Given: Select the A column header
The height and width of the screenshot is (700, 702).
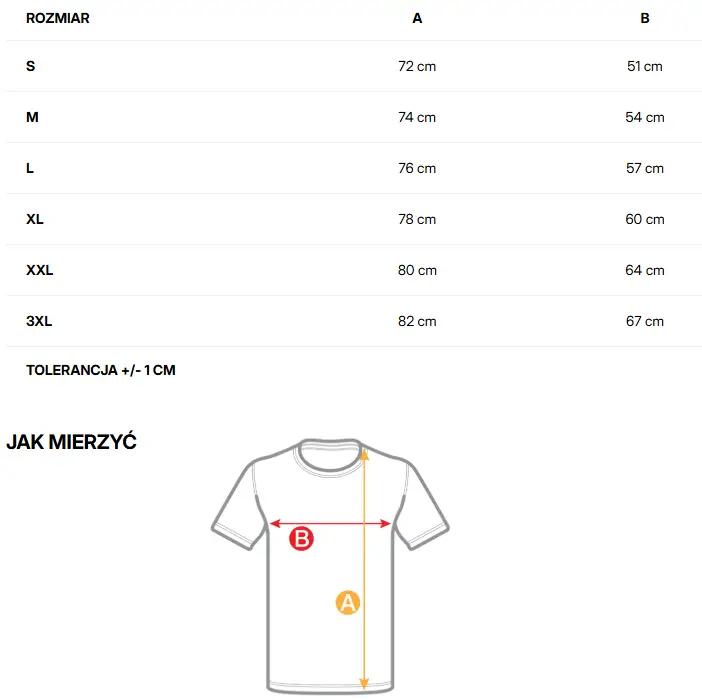Looking at the screenshot, I should coord(417,18).
